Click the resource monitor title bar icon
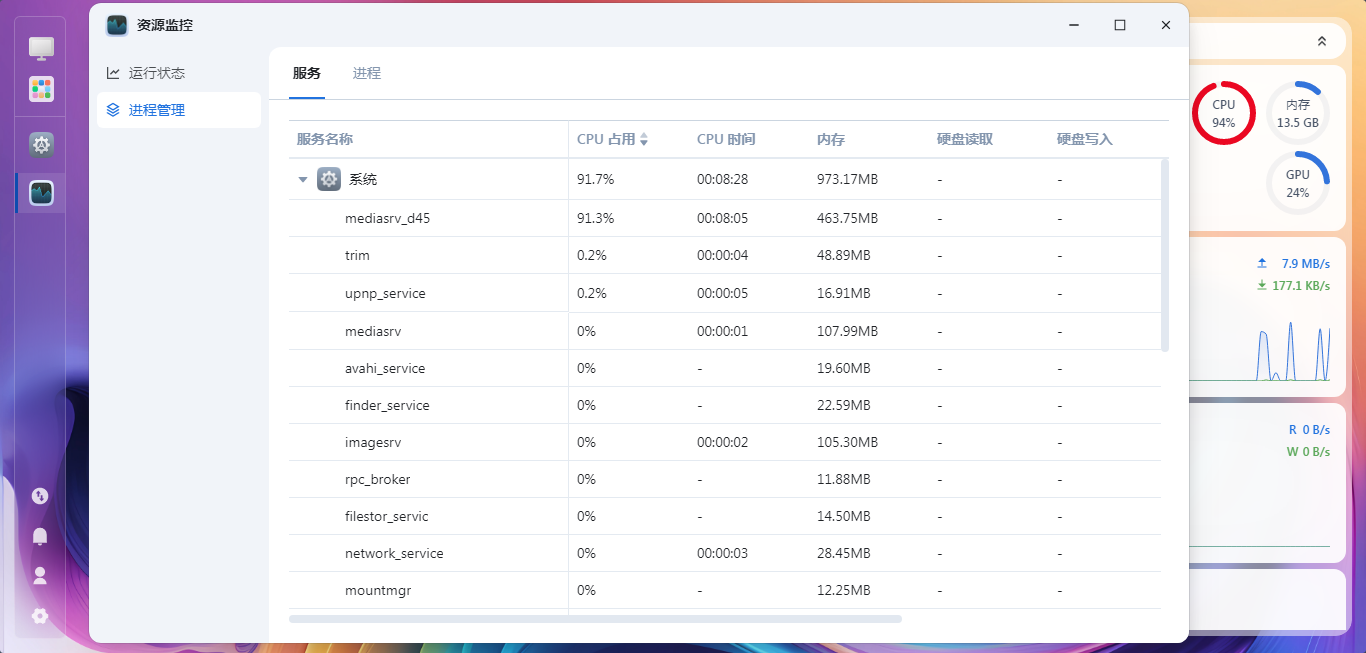Viewport: 1366px width, 653px height. pyautogui.click(x=117, y=25)
